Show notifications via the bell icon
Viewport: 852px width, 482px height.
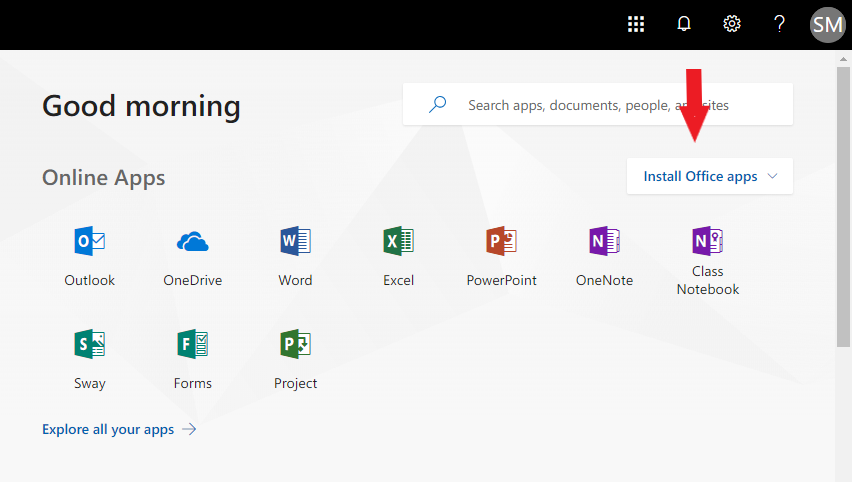[684, 25]
